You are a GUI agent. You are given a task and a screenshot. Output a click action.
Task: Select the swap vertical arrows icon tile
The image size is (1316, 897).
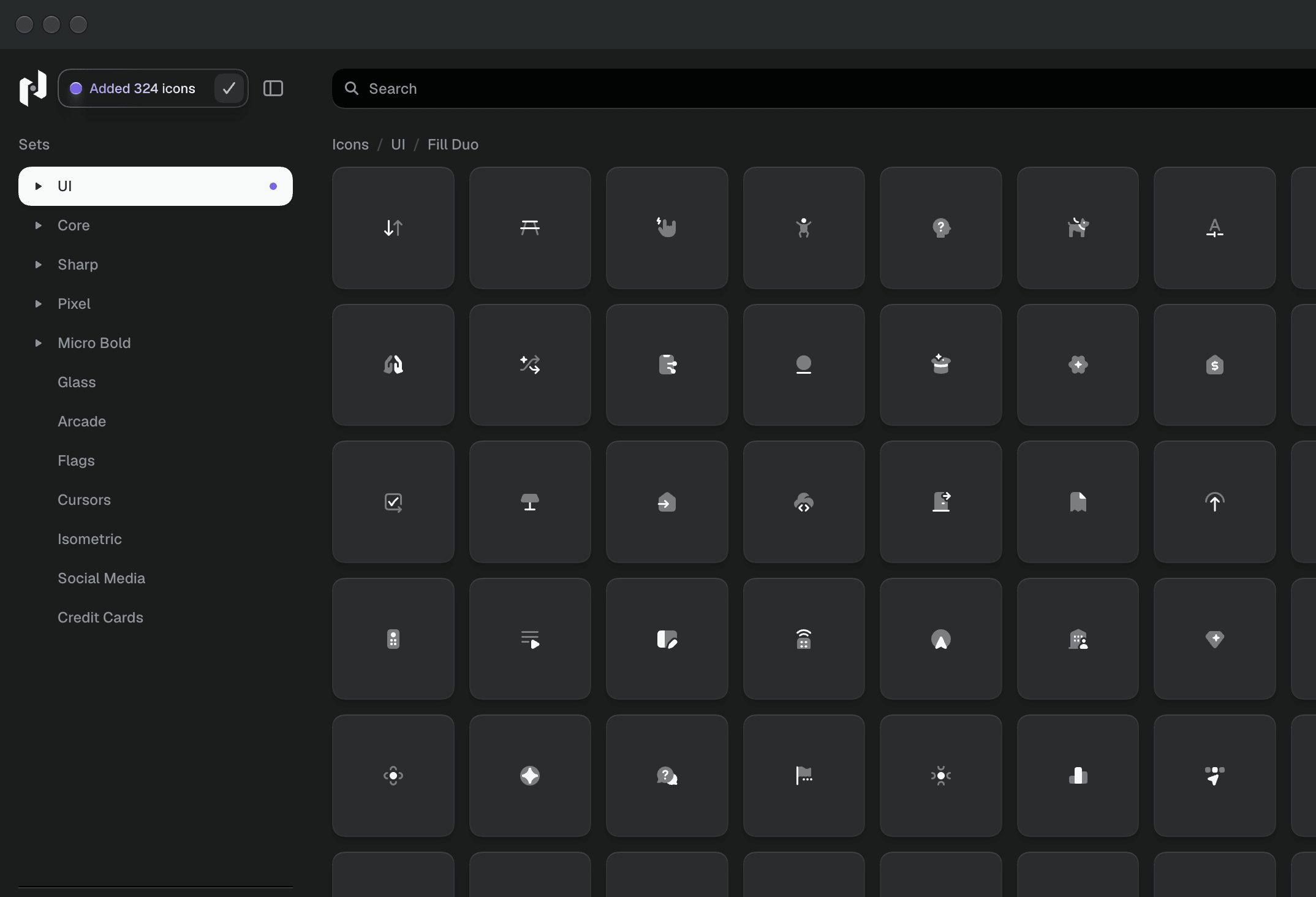pos(393,228)
